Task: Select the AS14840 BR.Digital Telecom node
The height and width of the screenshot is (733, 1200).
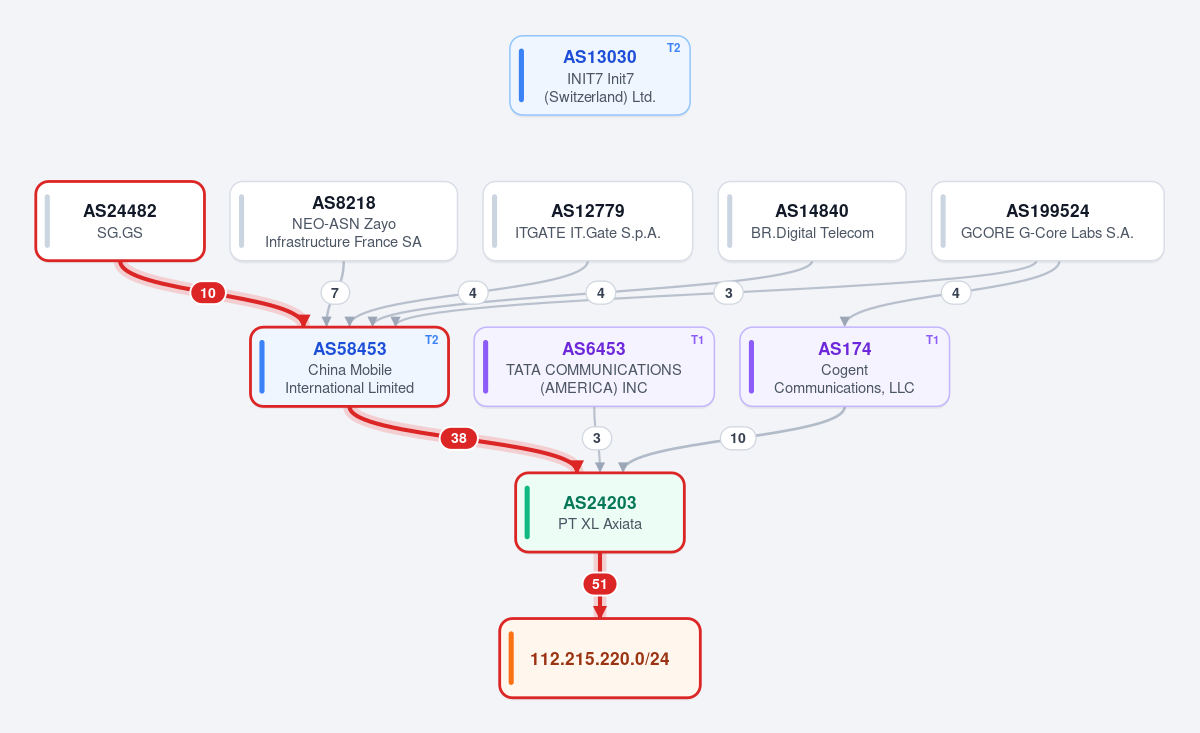Action: tap(812, 221)
